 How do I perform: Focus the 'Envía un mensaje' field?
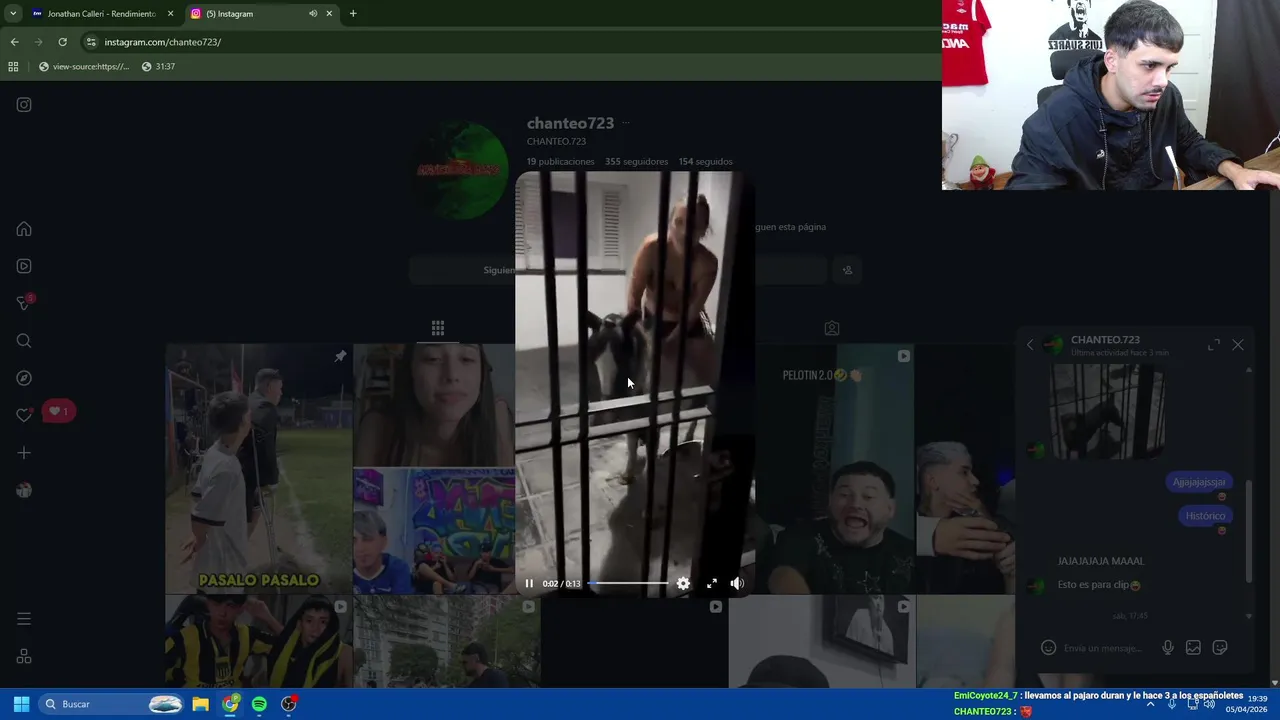[x=1103, y=648]
